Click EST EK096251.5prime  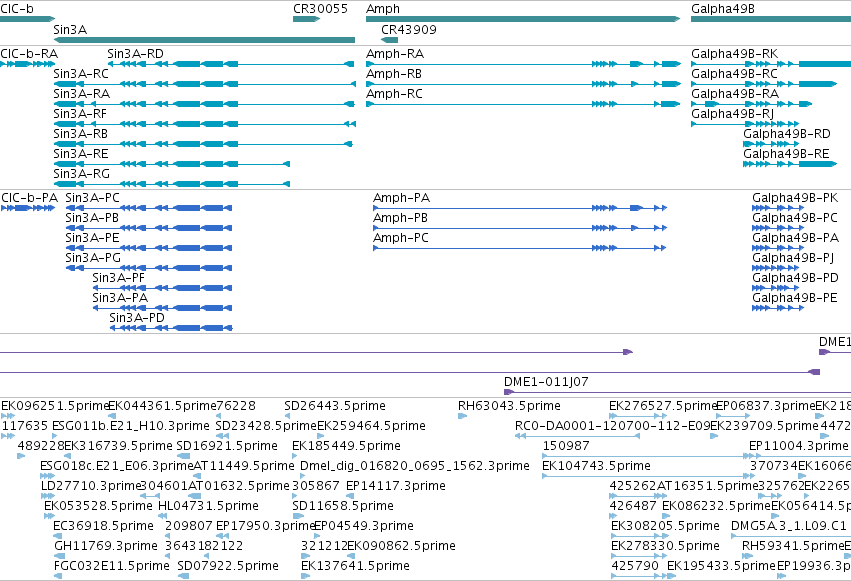8,416
